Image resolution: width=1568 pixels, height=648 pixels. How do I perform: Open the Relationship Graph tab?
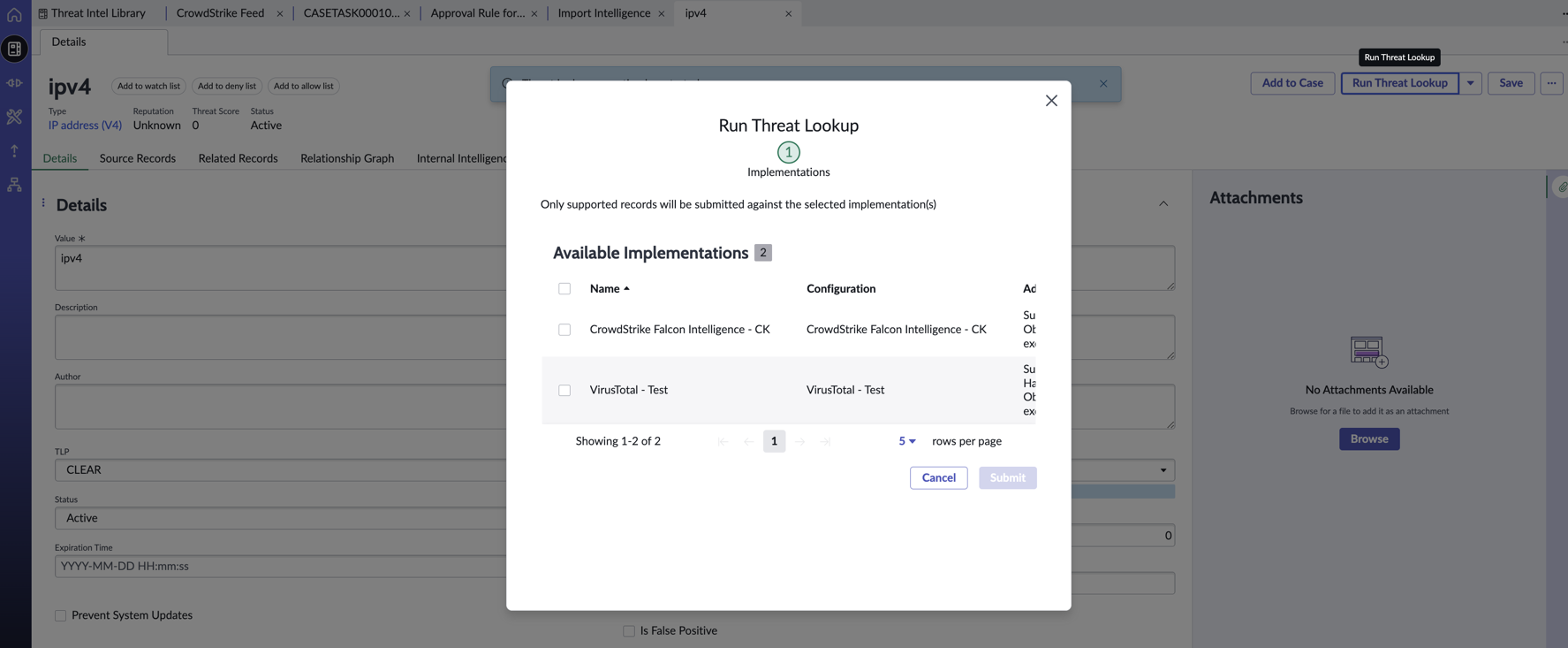(x=347, y=158)
